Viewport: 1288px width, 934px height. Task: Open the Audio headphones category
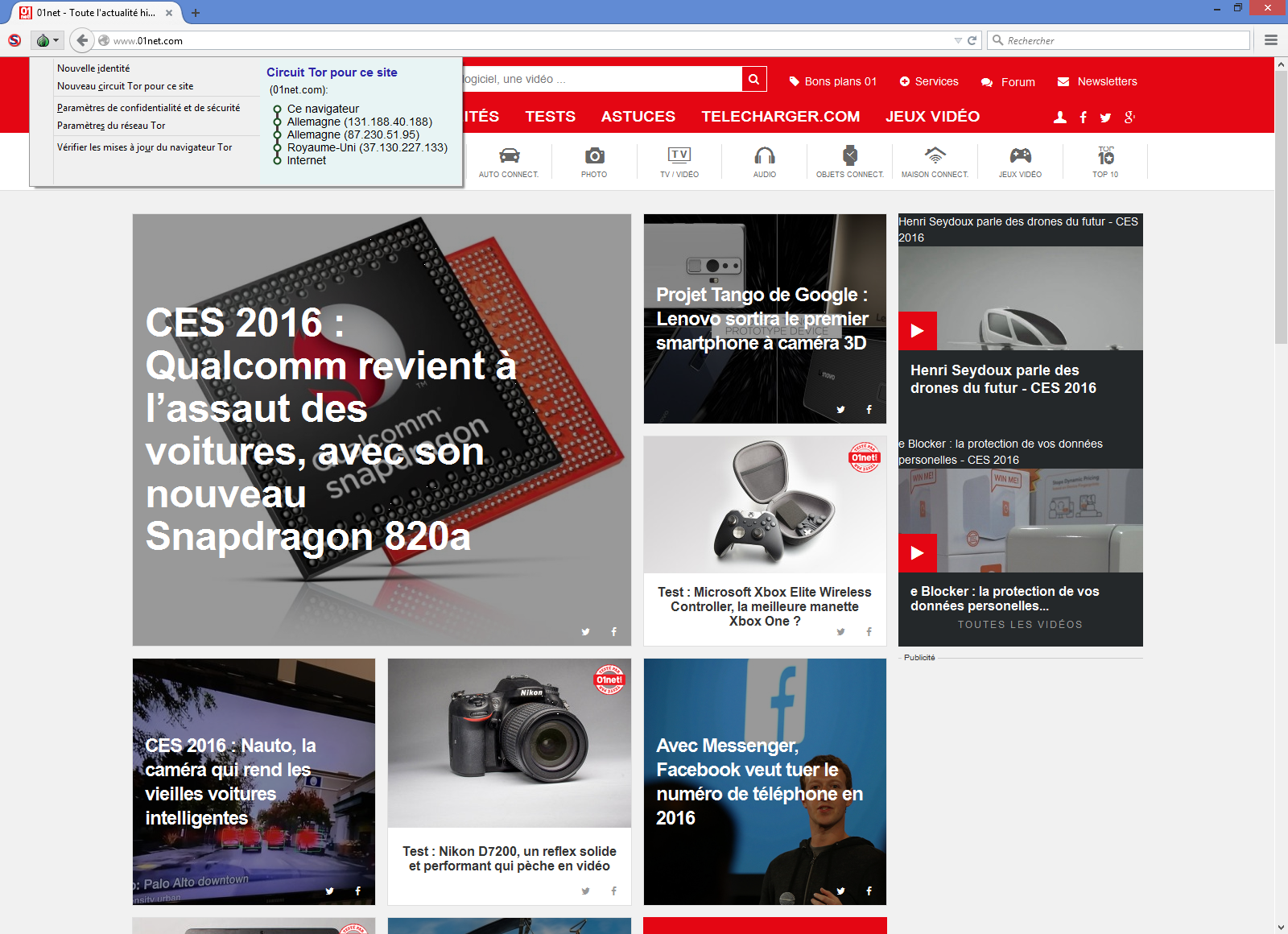764,161
